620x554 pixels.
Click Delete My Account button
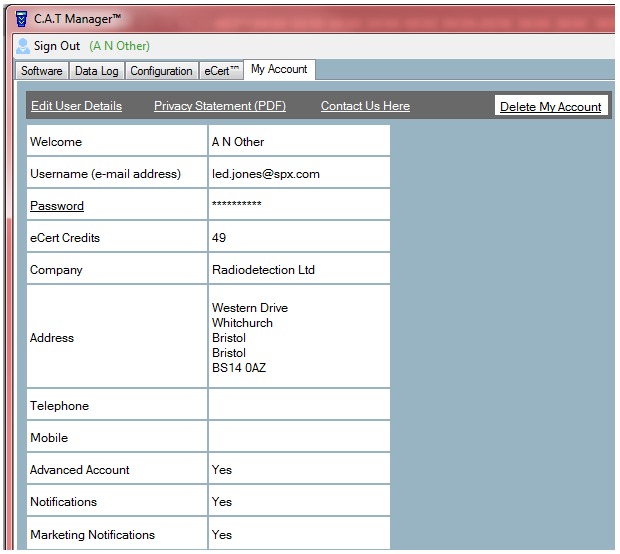pyautogui.click(x=550, y=106)
